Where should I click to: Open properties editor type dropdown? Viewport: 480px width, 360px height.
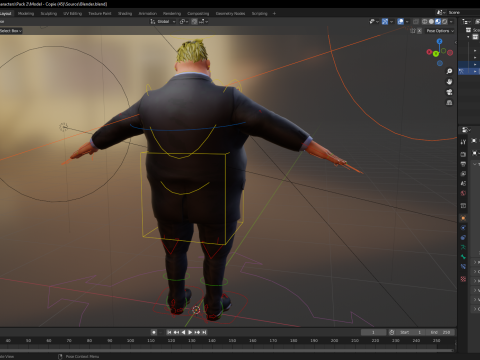466,129
